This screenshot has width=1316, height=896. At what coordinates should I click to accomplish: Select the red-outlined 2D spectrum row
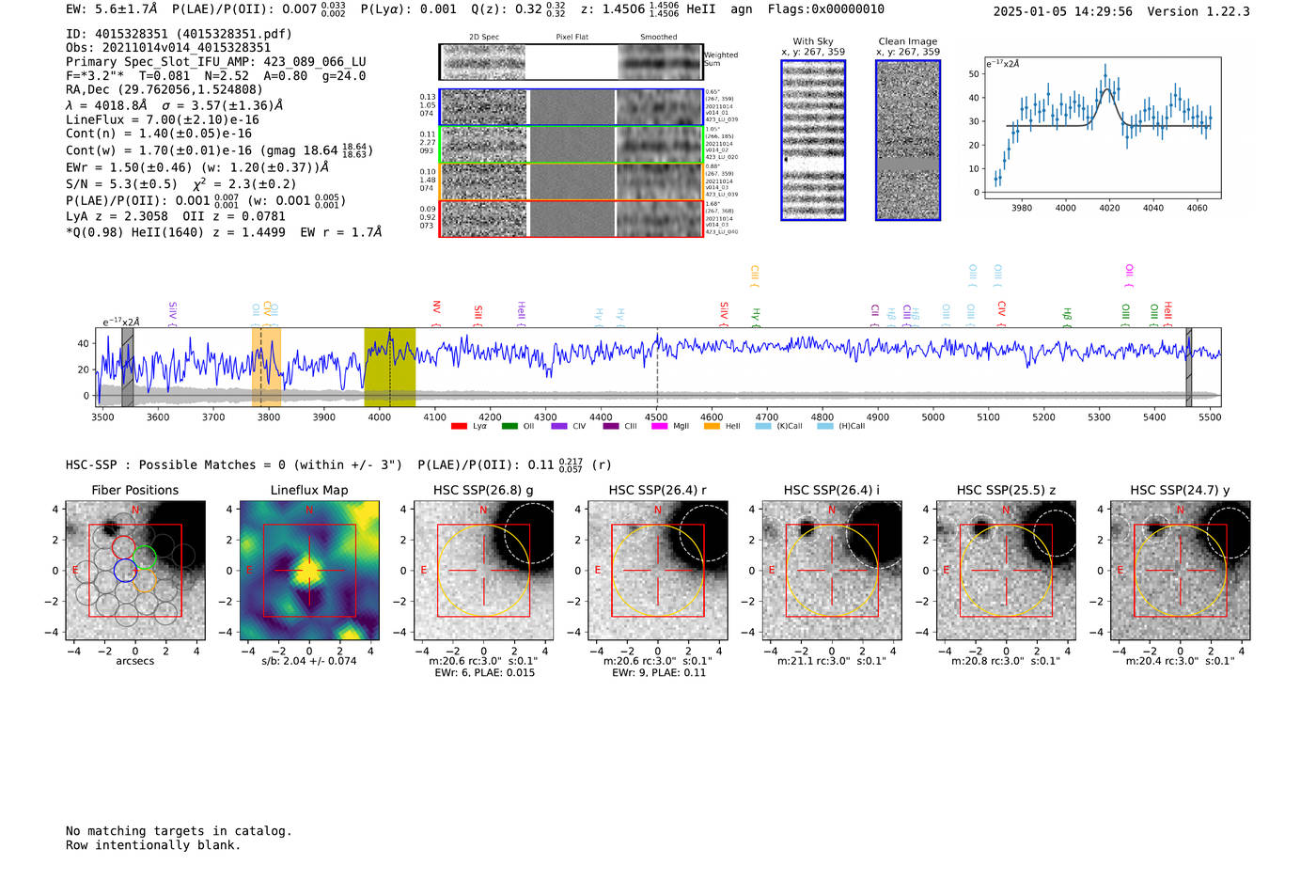tap(571, 218)
